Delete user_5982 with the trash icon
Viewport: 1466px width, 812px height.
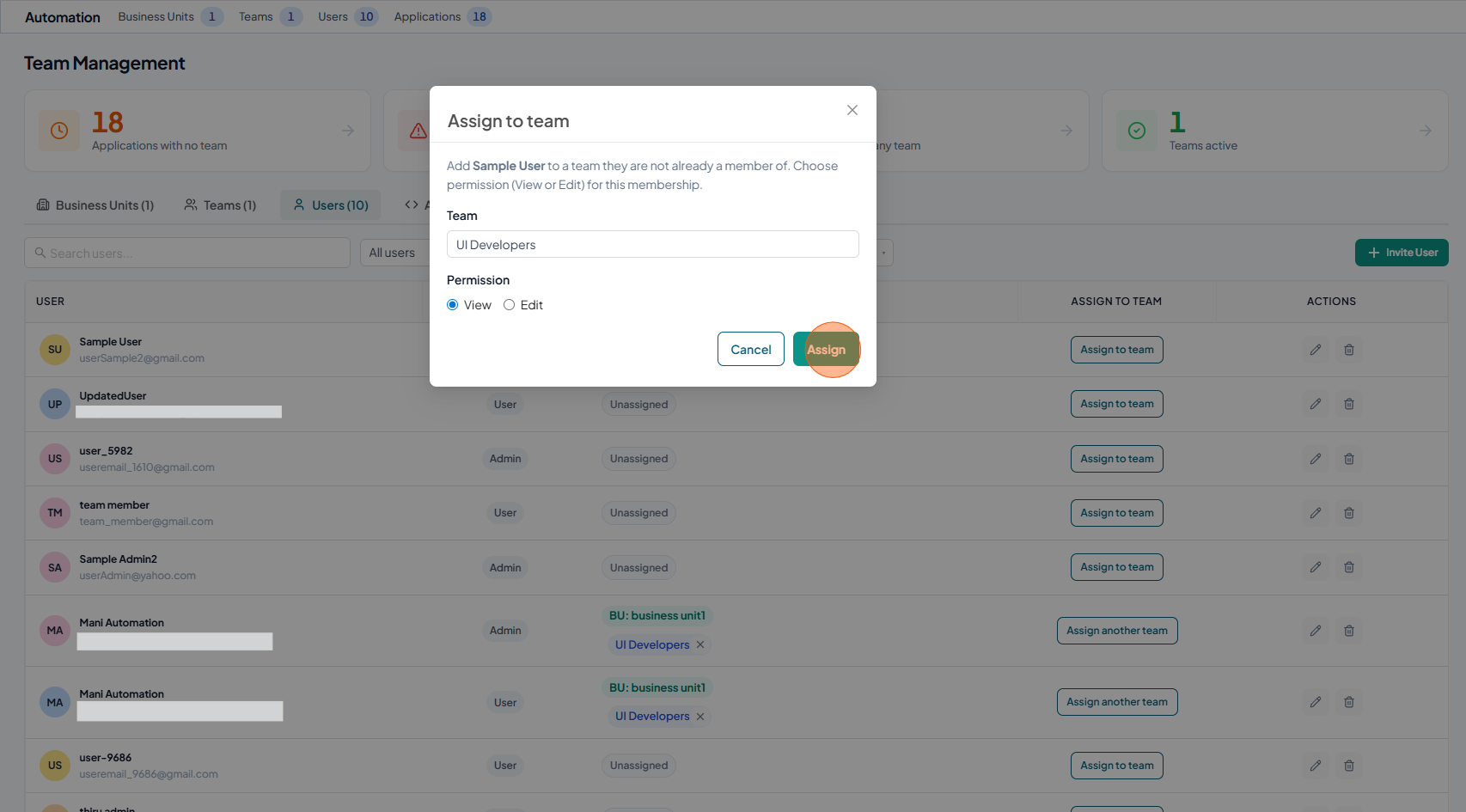[1349, 459]
